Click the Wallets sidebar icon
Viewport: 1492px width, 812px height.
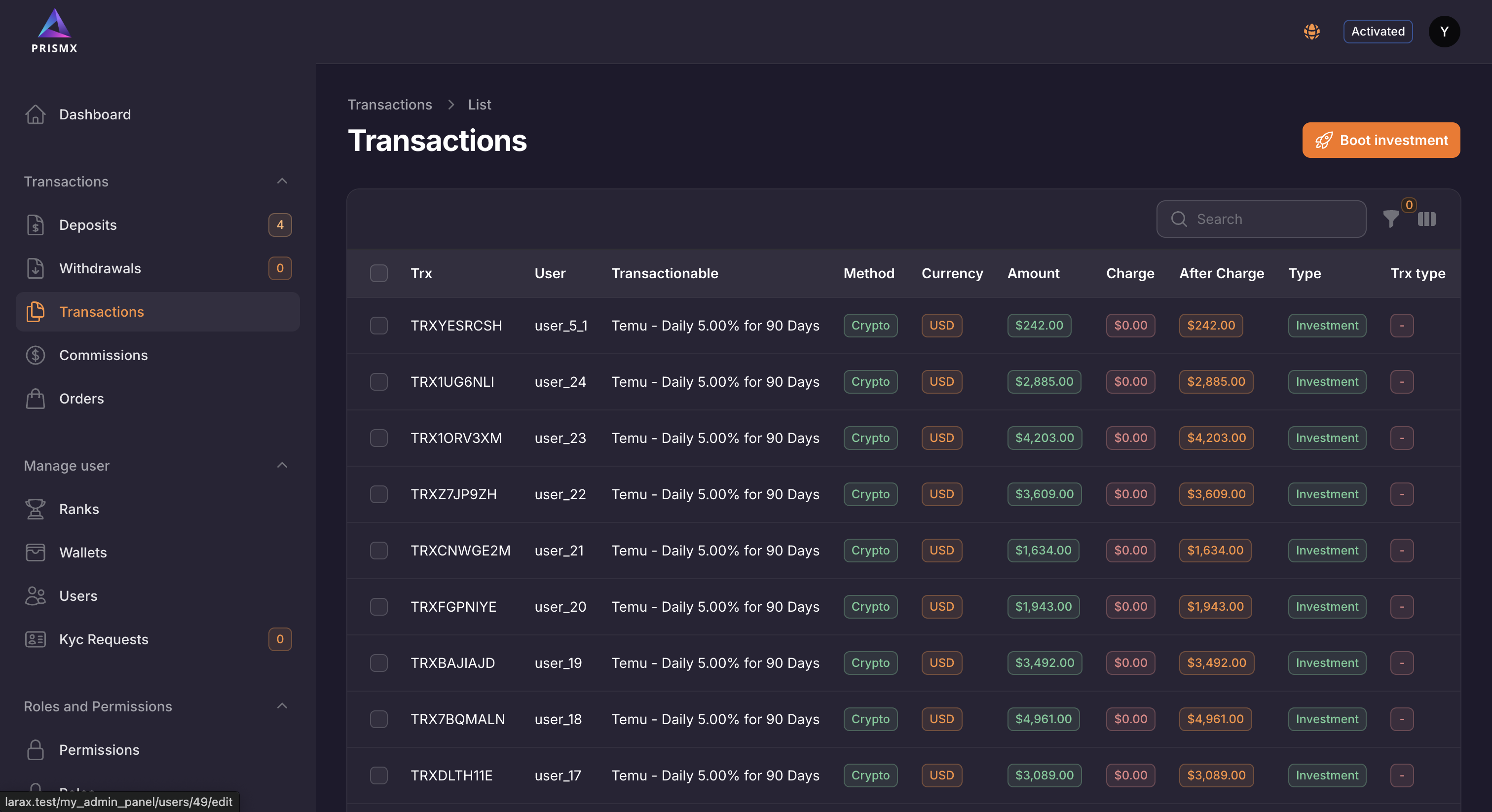tap(36, 553)
